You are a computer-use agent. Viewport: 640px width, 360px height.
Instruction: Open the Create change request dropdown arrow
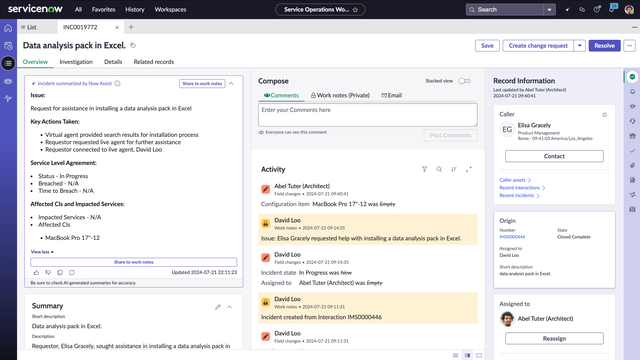pyautogui.click(x=580, y=46)
